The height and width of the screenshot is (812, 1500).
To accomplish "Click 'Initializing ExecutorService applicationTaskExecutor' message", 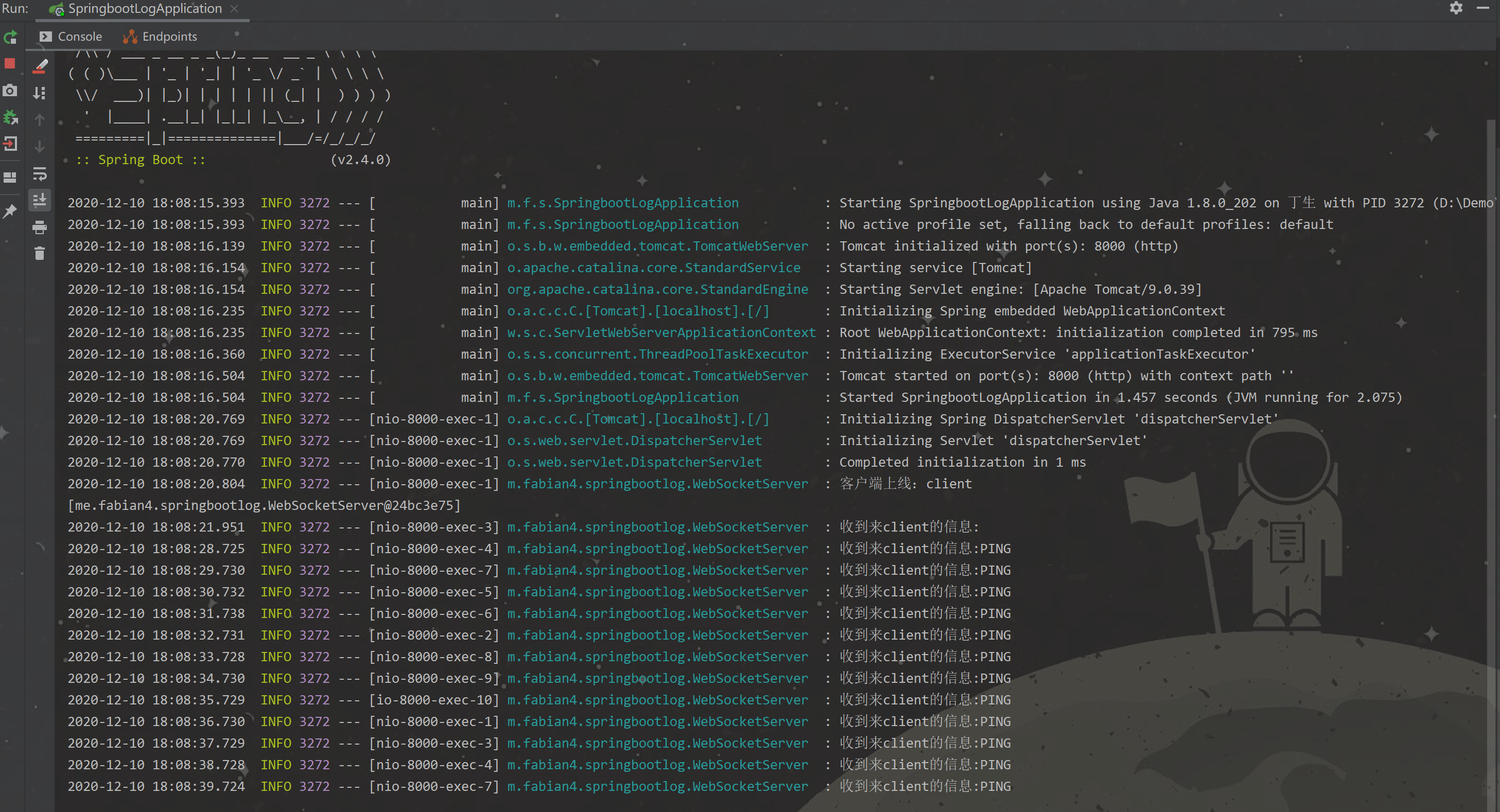I will (1047, 354).
